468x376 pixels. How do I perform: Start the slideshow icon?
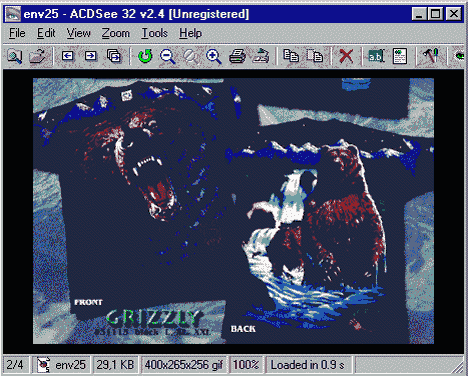[114, 56]
